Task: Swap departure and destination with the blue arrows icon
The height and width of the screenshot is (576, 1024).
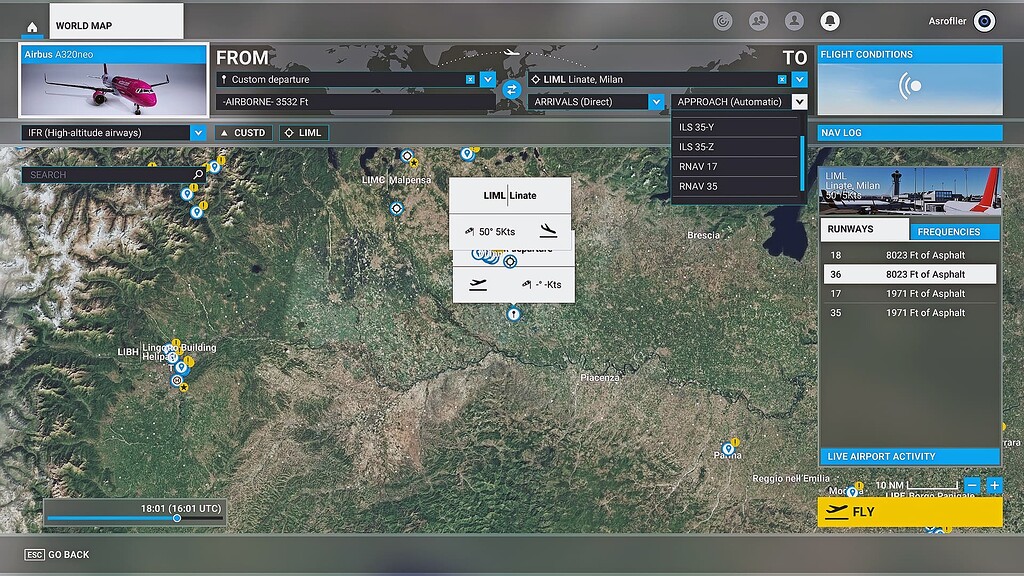Action: point(513,90)
